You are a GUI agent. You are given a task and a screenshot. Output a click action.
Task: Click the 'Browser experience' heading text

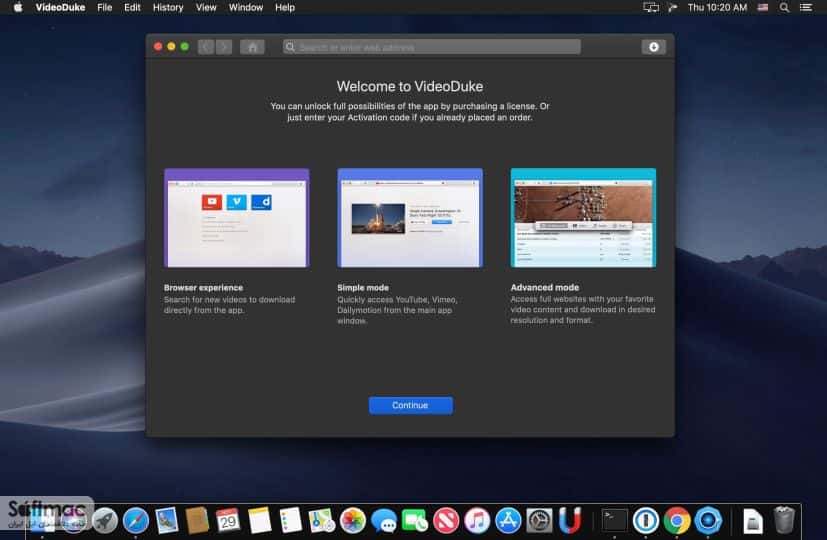click(x=203, y=287)
